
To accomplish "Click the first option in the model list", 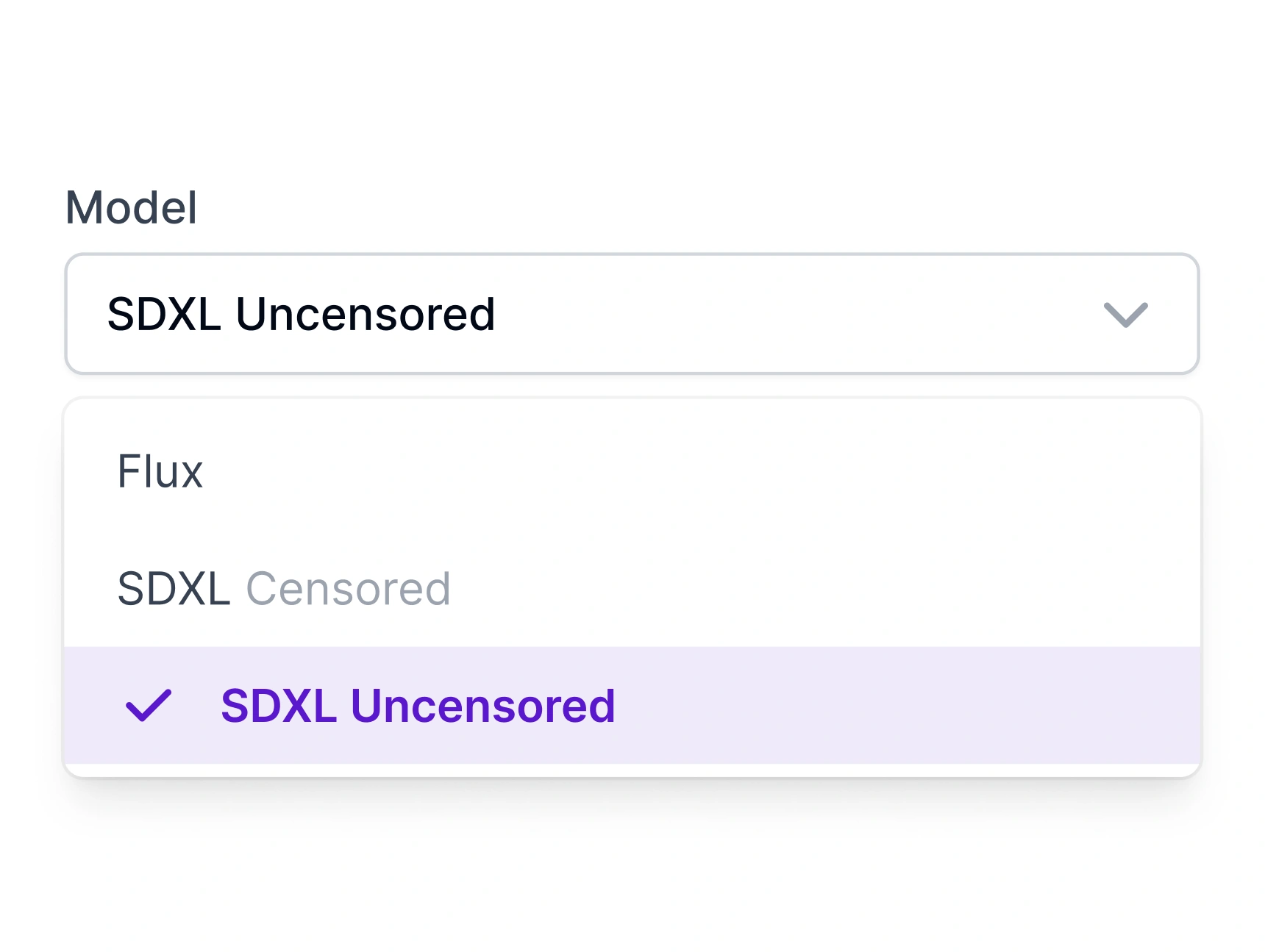I will pos(160,471).
